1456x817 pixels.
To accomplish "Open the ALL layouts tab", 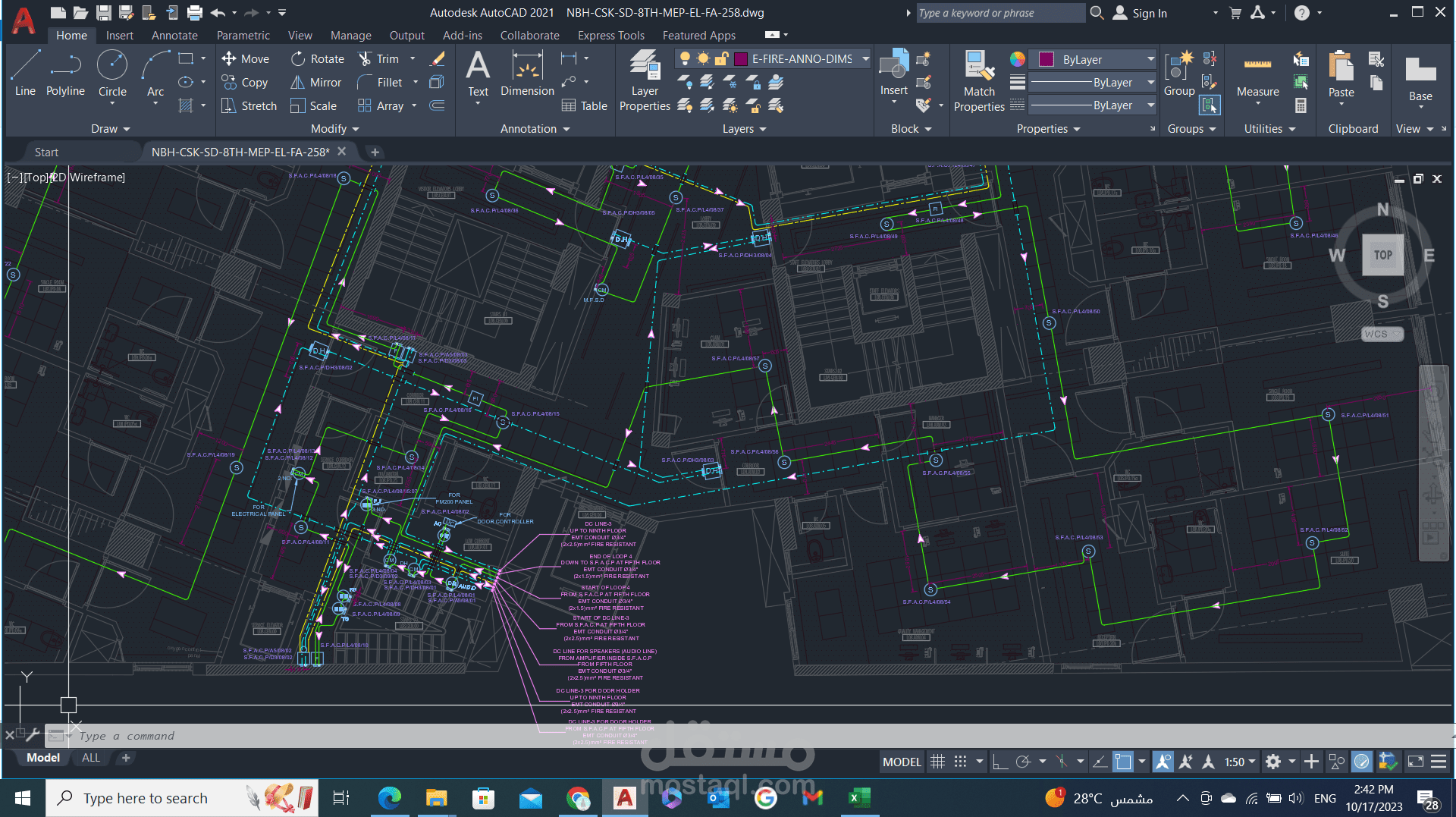I will (91, 758).
